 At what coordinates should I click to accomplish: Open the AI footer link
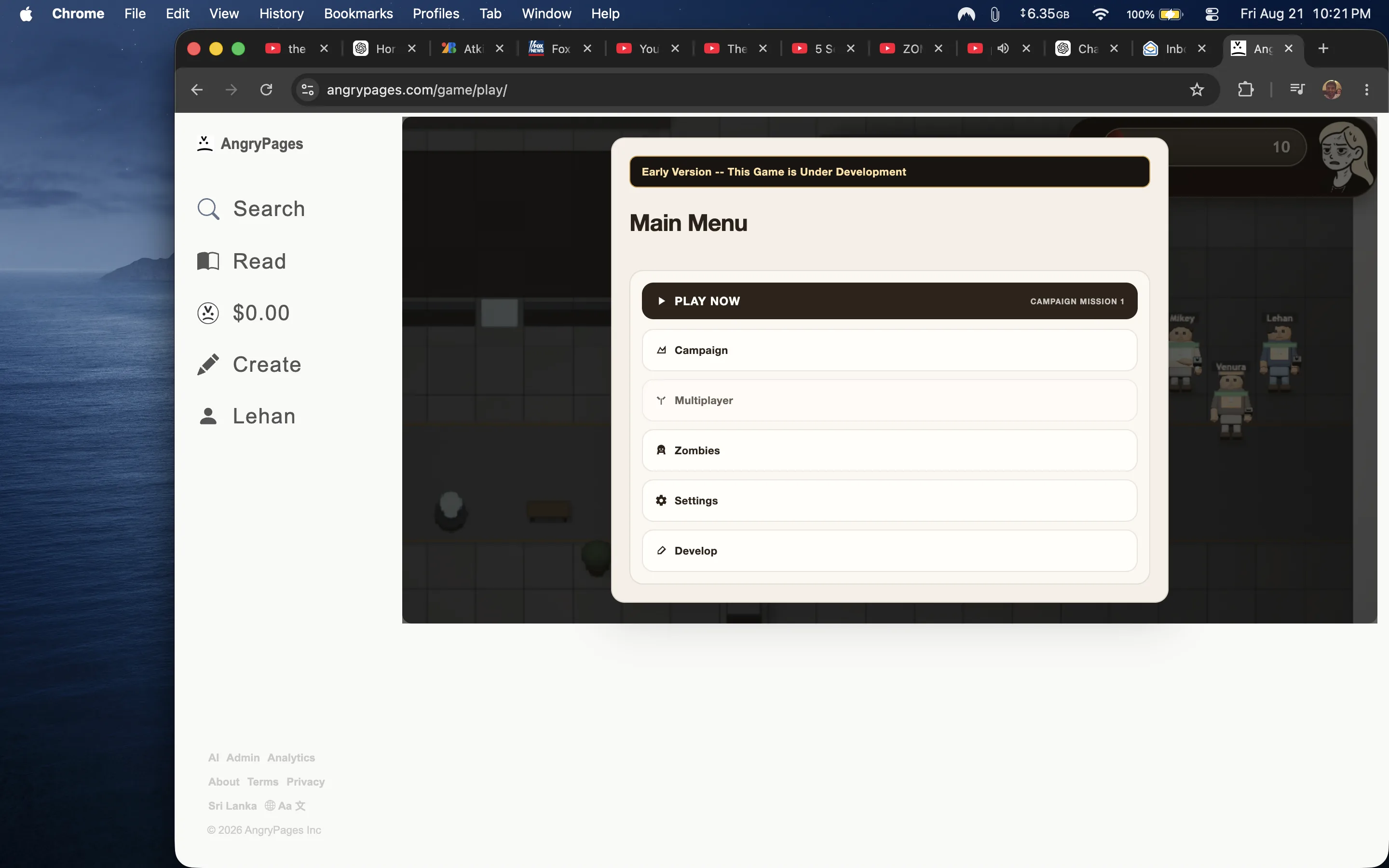click(214, 758)
